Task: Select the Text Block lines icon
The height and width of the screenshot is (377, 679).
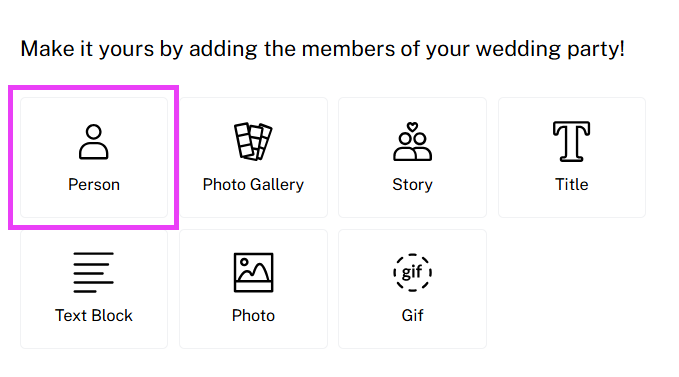Action: point(94,272)
